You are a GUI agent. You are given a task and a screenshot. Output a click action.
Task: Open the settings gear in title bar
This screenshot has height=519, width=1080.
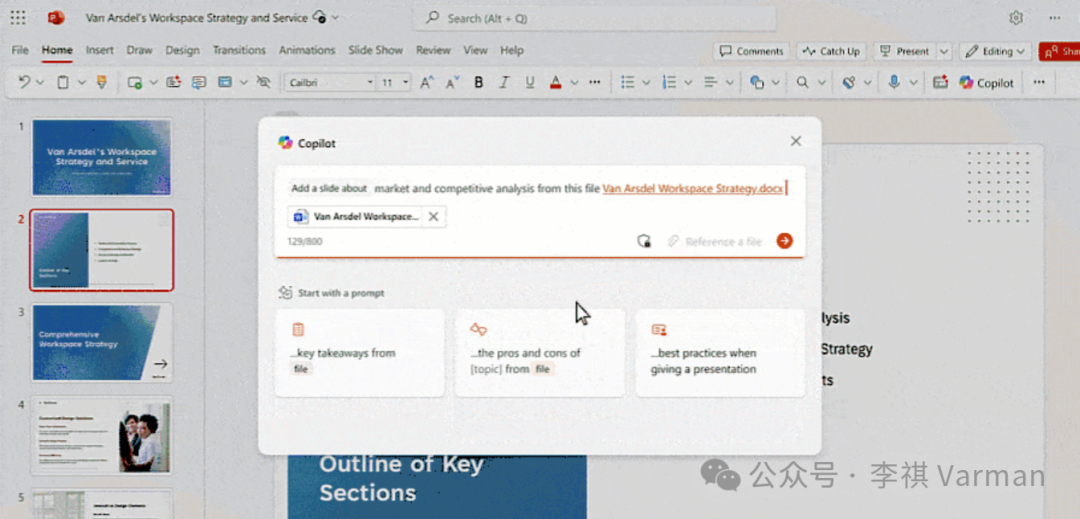1016,19
